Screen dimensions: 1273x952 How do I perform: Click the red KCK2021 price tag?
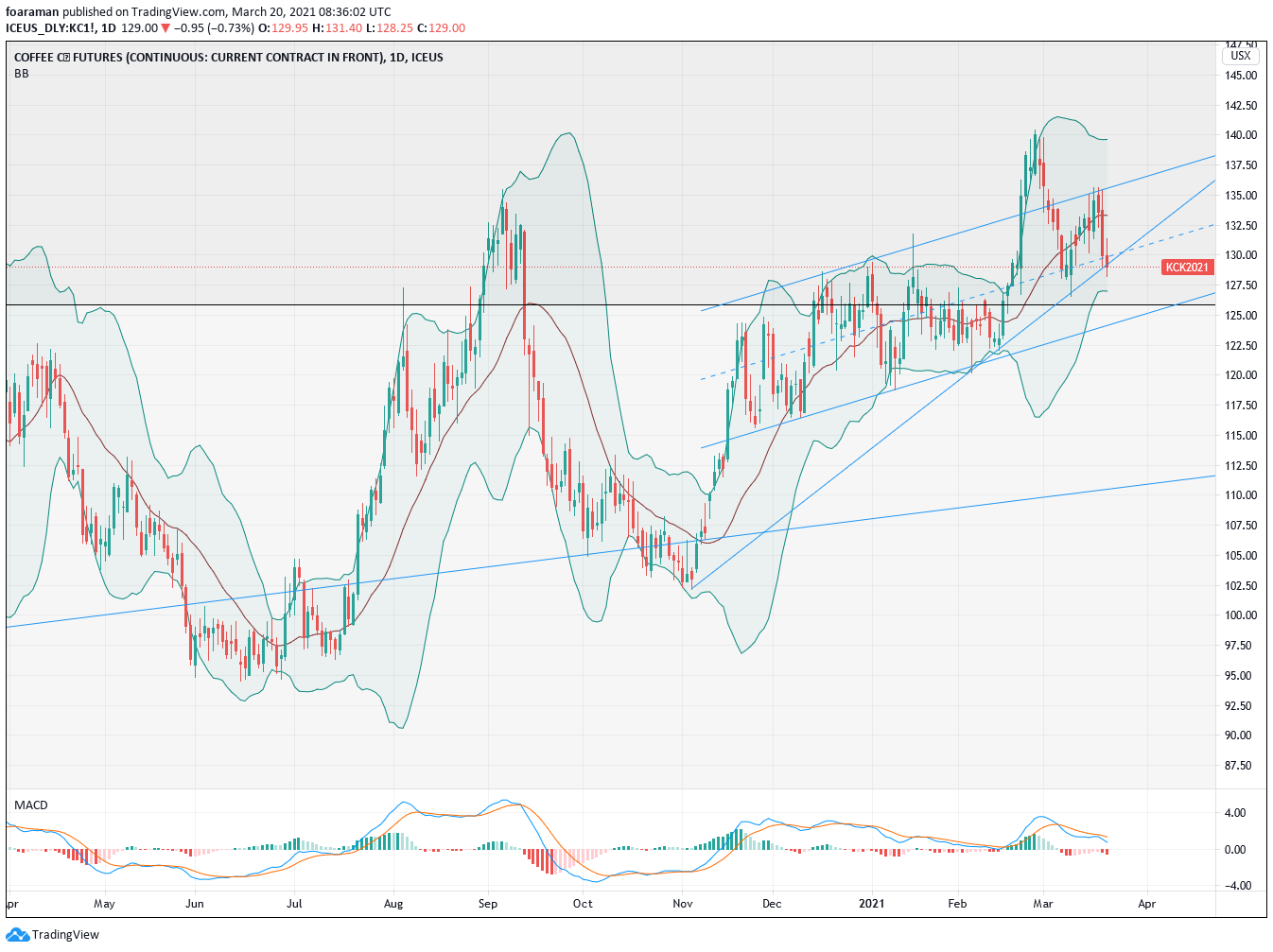pyautogui.click(x=1187, y=268)
